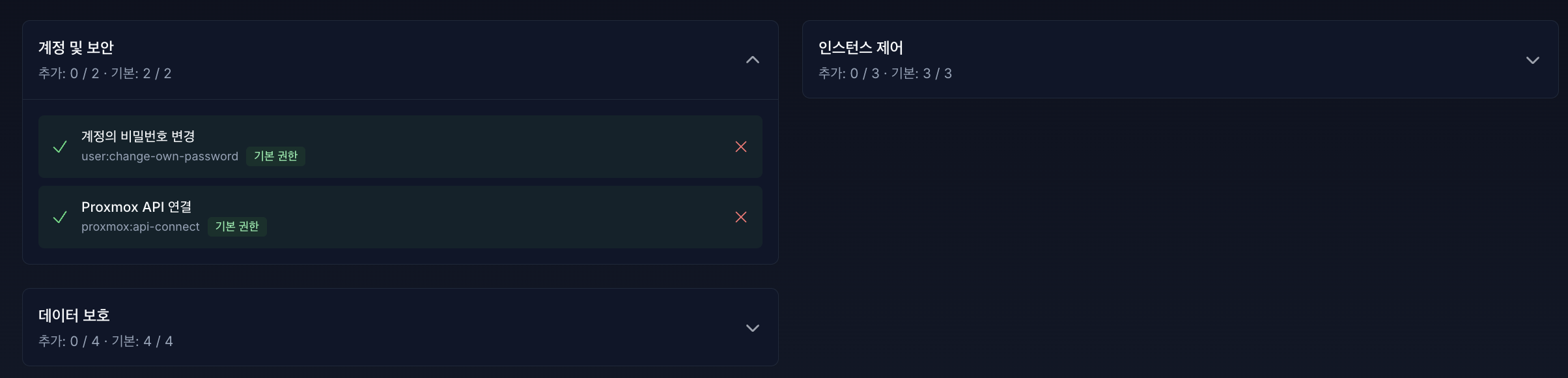1568x378 pixels.
Task: Click the 기본 권한 badge next to proxmox:api-connect
Action: [238, 227]
